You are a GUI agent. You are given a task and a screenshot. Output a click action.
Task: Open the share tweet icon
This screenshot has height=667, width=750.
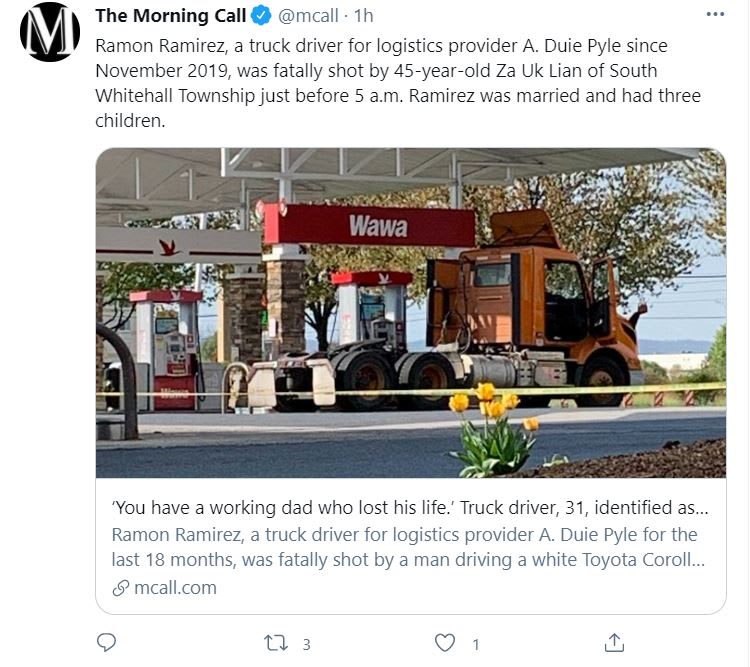[615, 641]
